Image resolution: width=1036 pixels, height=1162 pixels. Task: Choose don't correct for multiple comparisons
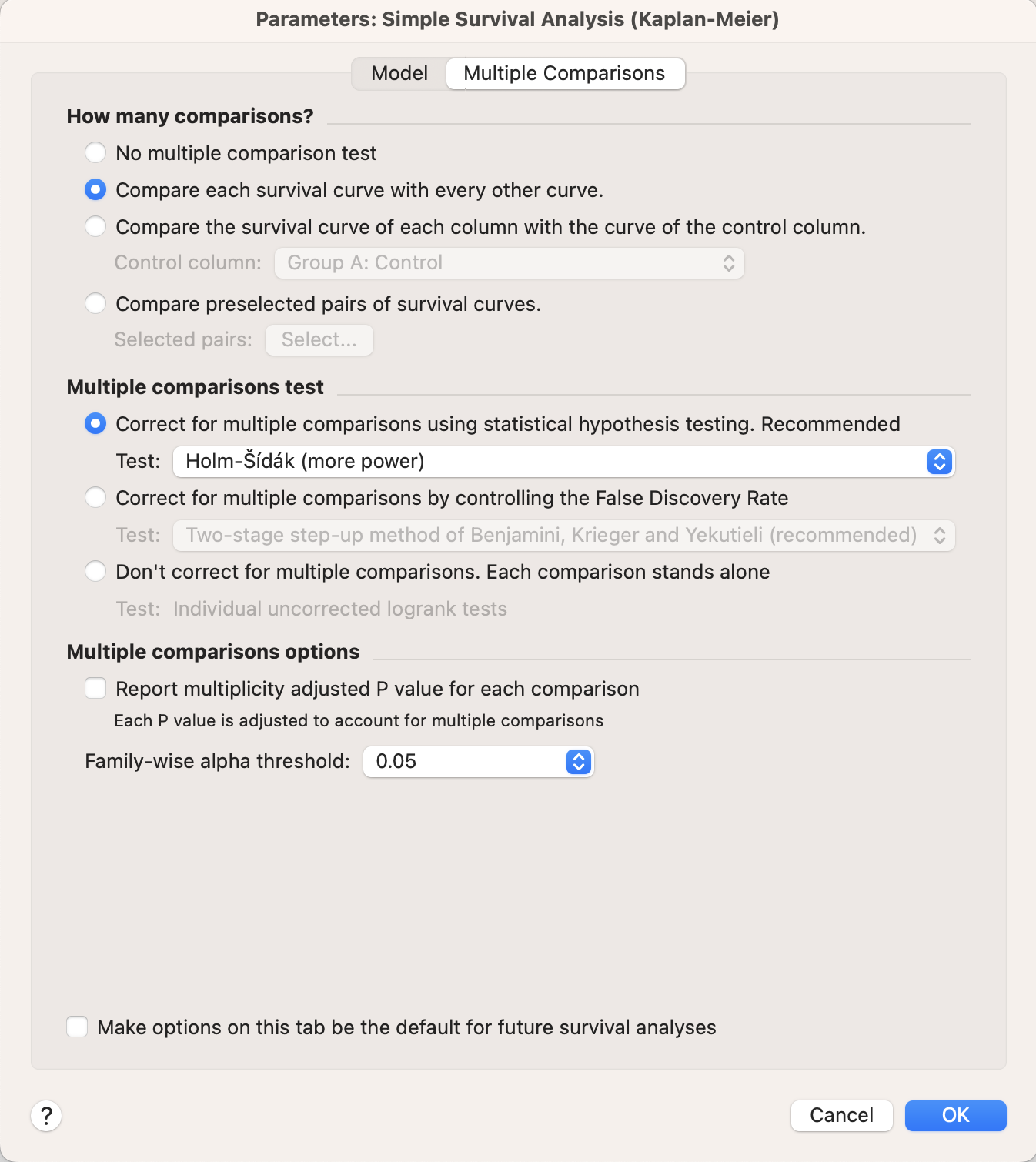coord(95,571)
